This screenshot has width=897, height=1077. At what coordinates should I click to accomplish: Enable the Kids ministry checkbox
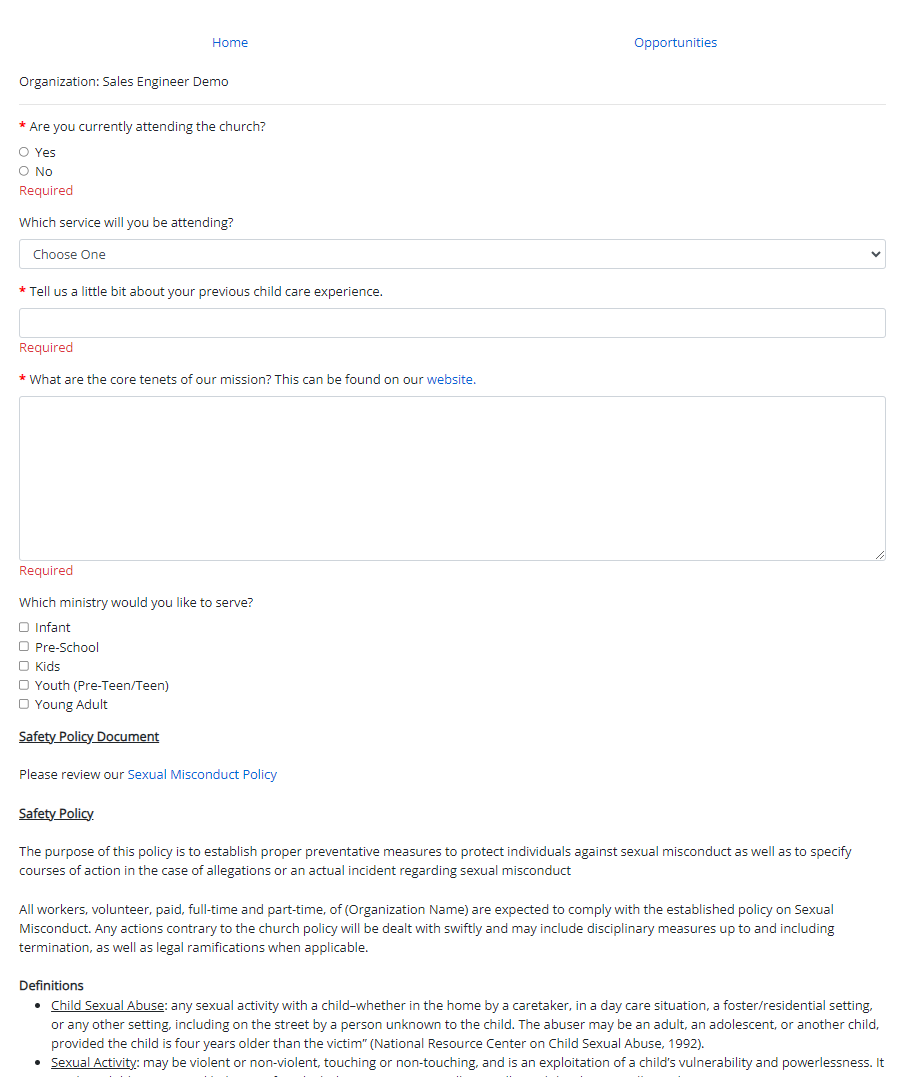pyautogui.click(x=24, y=665)
